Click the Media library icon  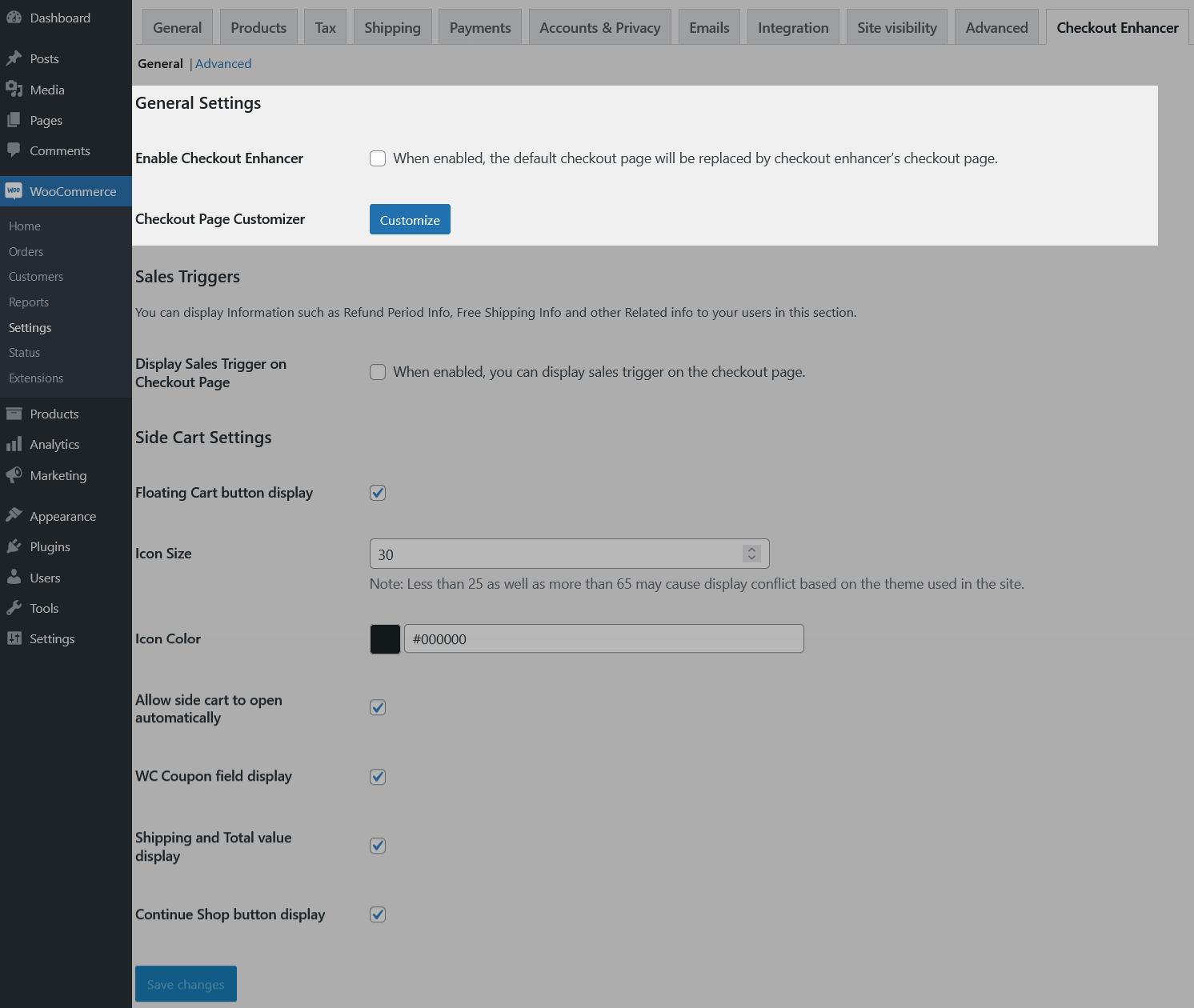click(14, 89)
